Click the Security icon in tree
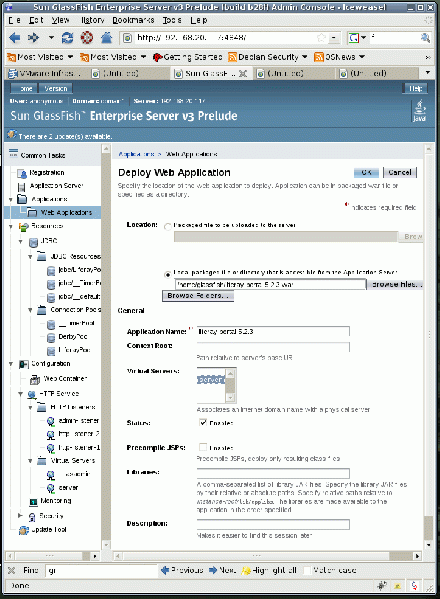This screenshot has height=599, width=440. pyautogui.click(x=32, y=516)
